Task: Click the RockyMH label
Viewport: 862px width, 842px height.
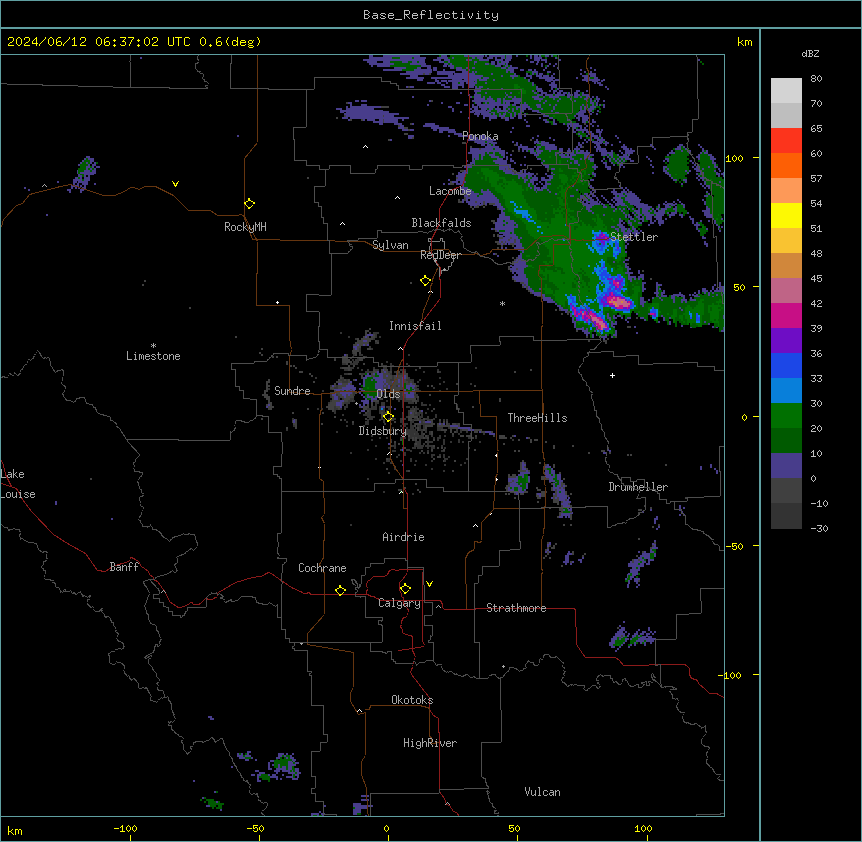Action: pyautogui.click(x=245, y=227)
